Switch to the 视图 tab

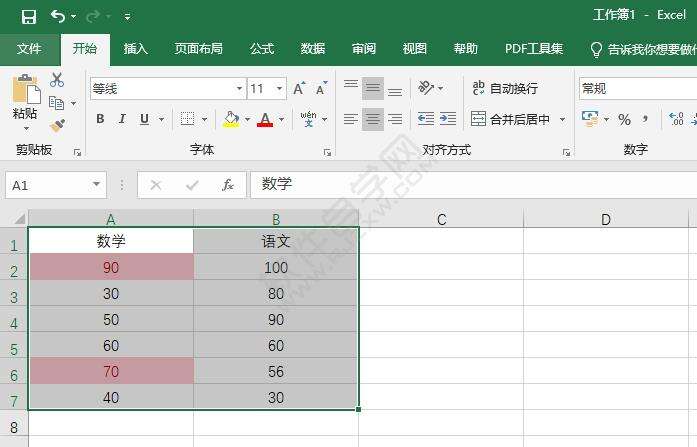point(415,48)
